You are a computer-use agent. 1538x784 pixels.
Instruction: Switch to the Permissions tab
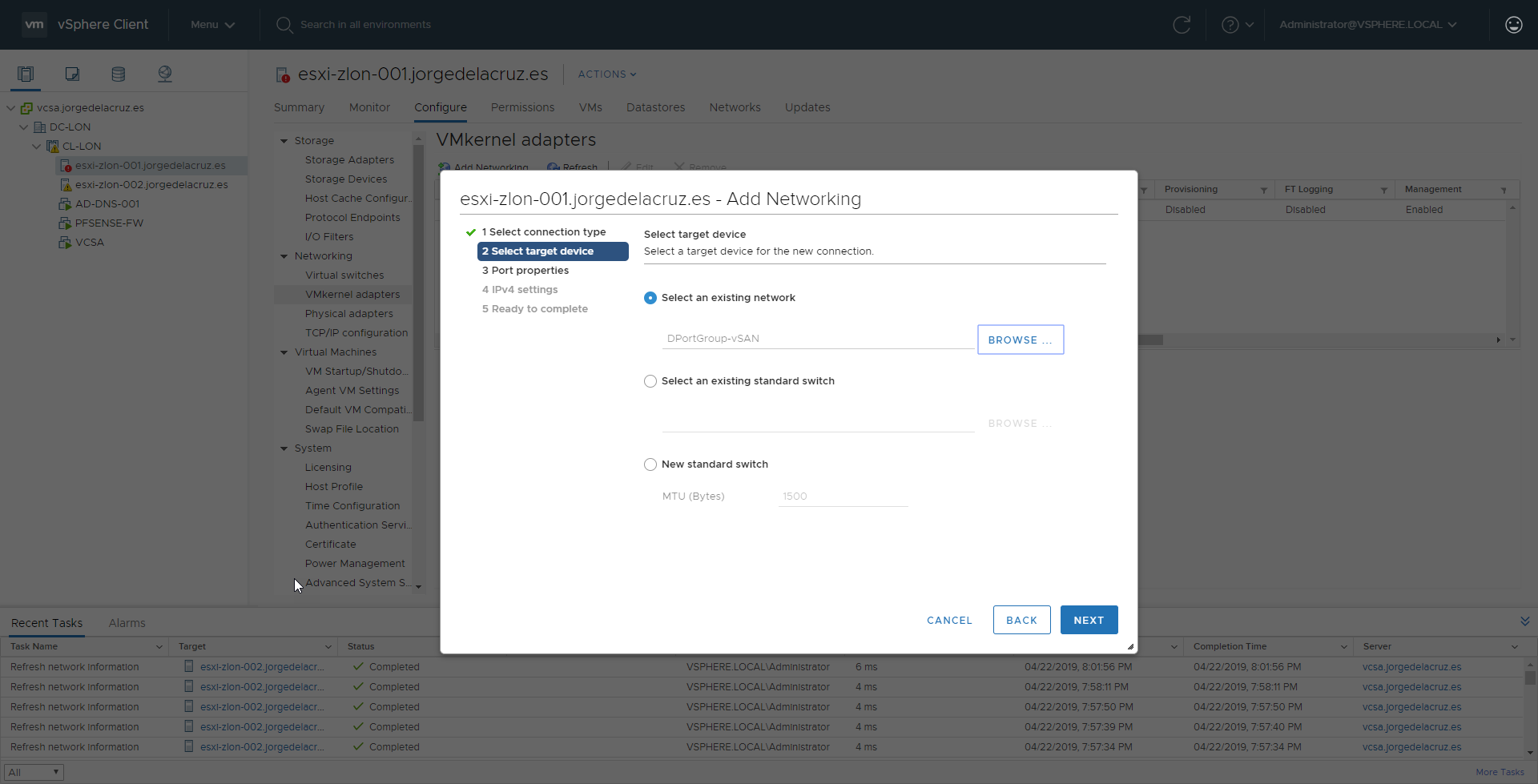(x=522, y=107)
